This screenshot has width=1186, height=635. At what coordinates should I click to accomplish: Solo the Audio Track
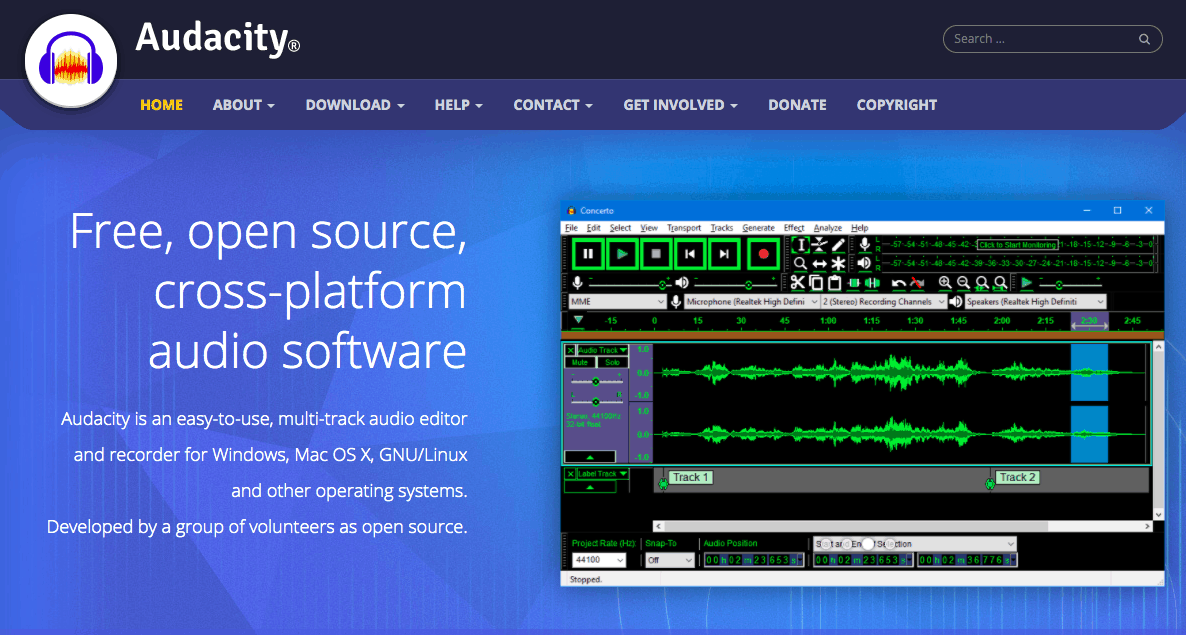[x=612, y=362]
